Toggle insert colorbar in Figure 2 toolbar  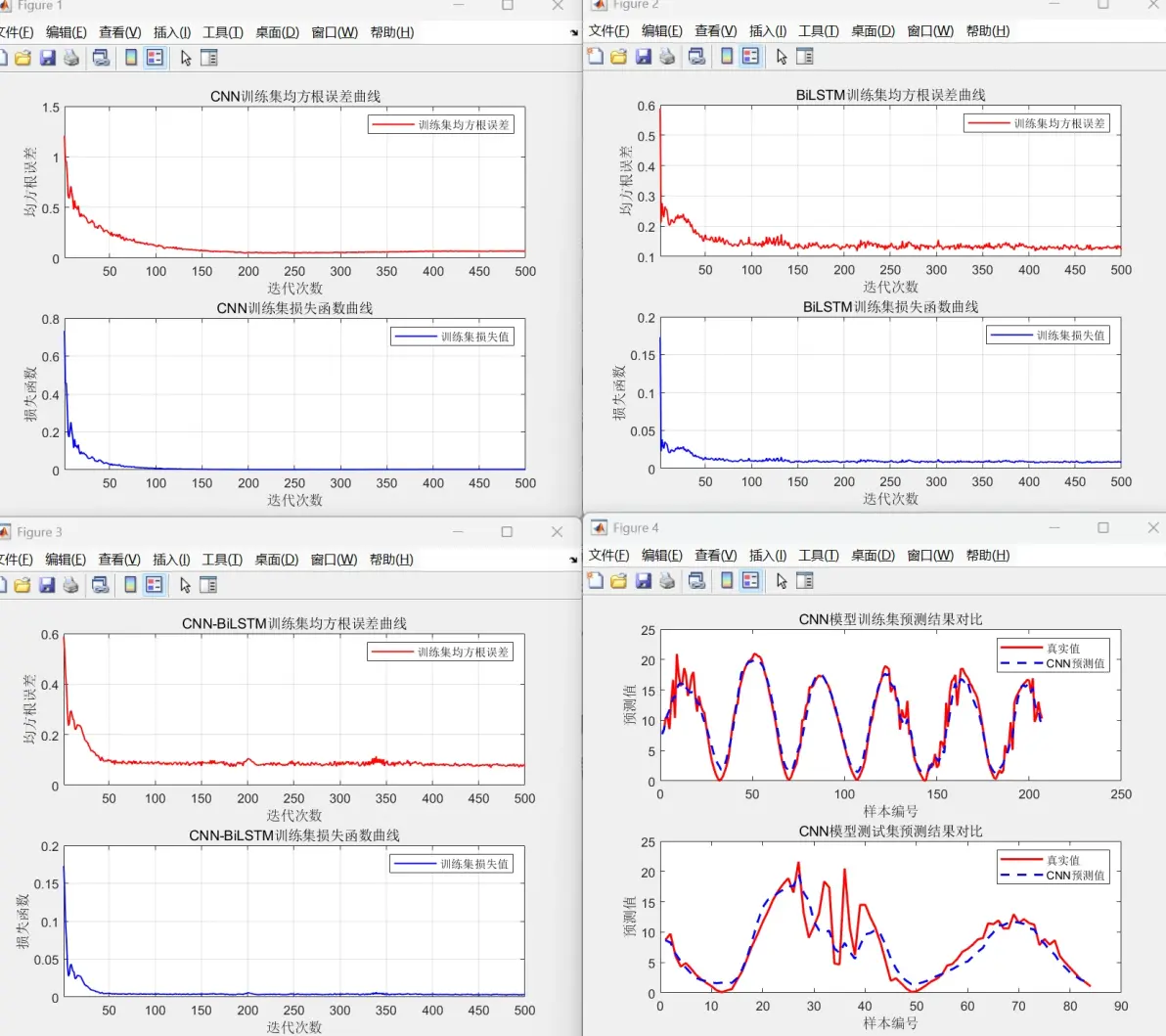tap(727, 57)
